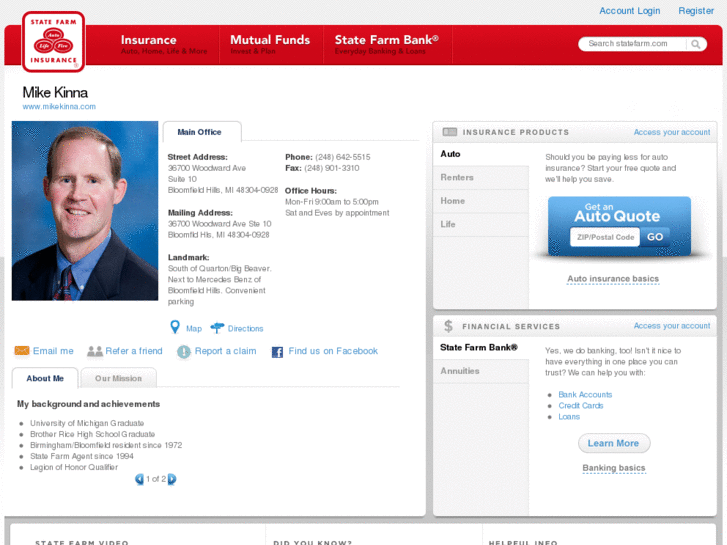
Task: Select the Renters insurance product tab
Action: (481, 178)
